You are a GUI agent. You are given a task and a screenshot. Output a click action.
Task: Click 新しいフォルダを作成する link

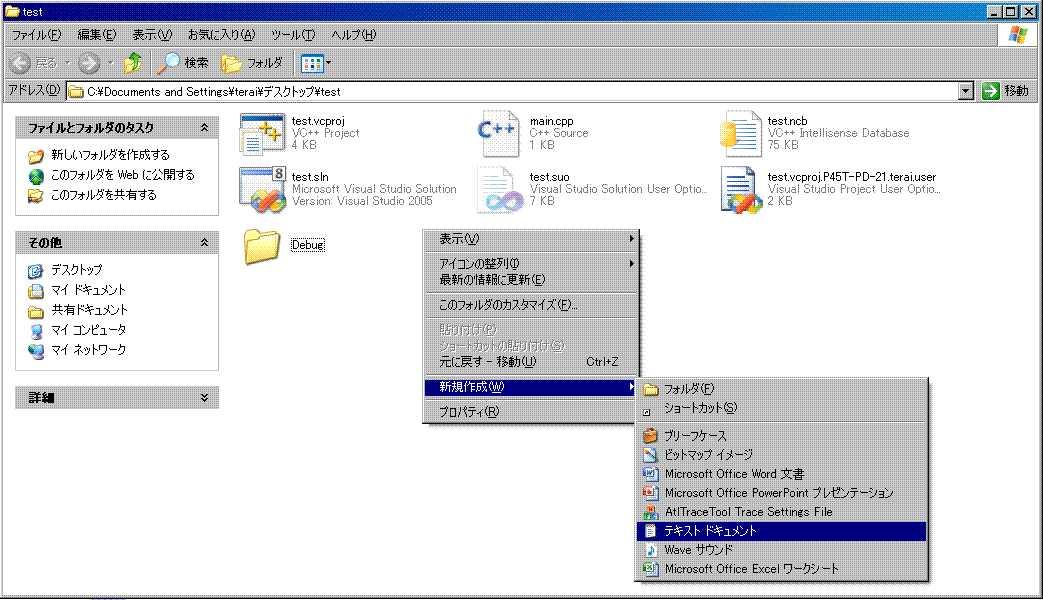110,155
